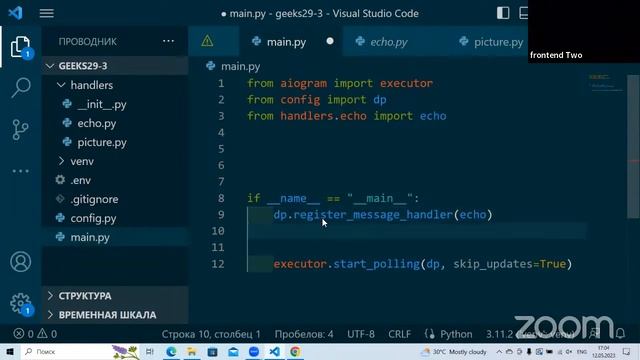640x360 pixels.
Task: Open Zoom app from the taskbar
Action: coord(253,351)
